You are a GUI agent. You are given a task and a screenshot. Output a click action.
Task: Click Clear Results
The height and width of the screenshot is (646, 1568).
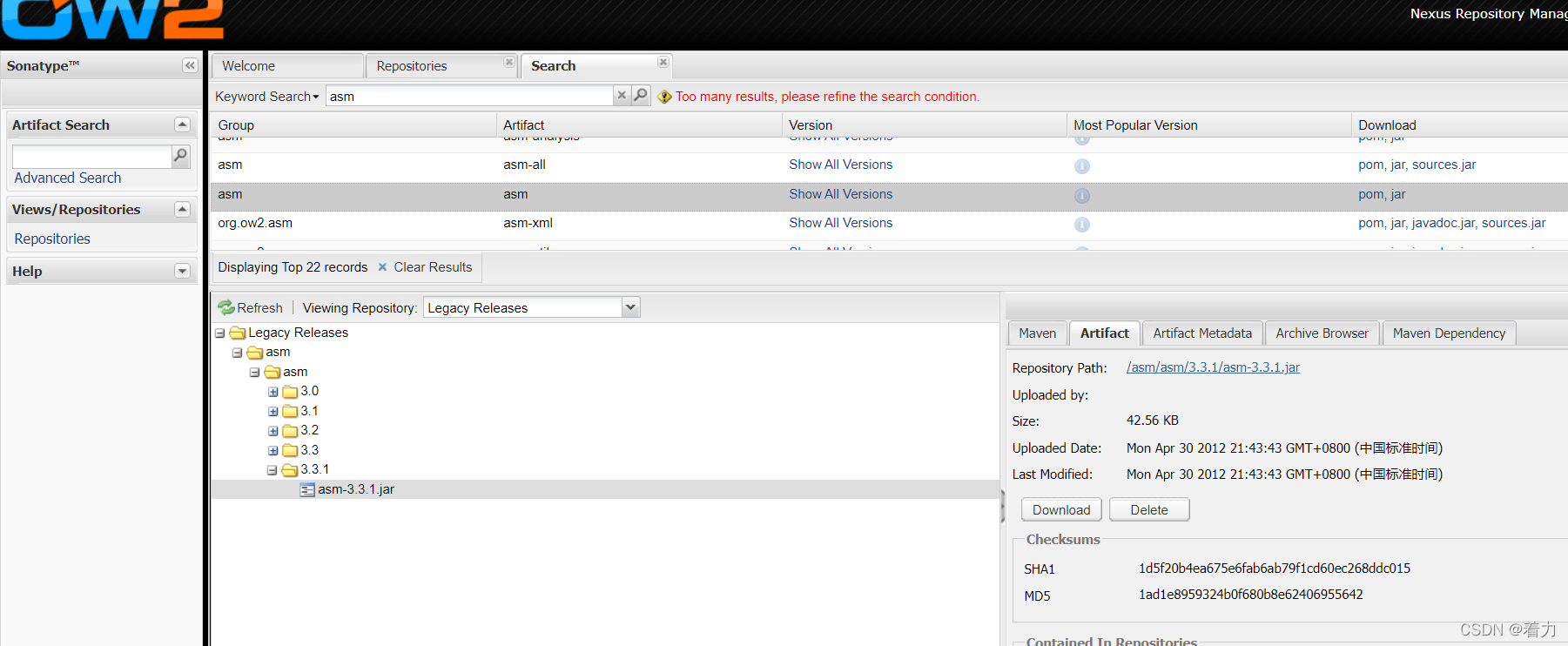(x=433, y=267)
